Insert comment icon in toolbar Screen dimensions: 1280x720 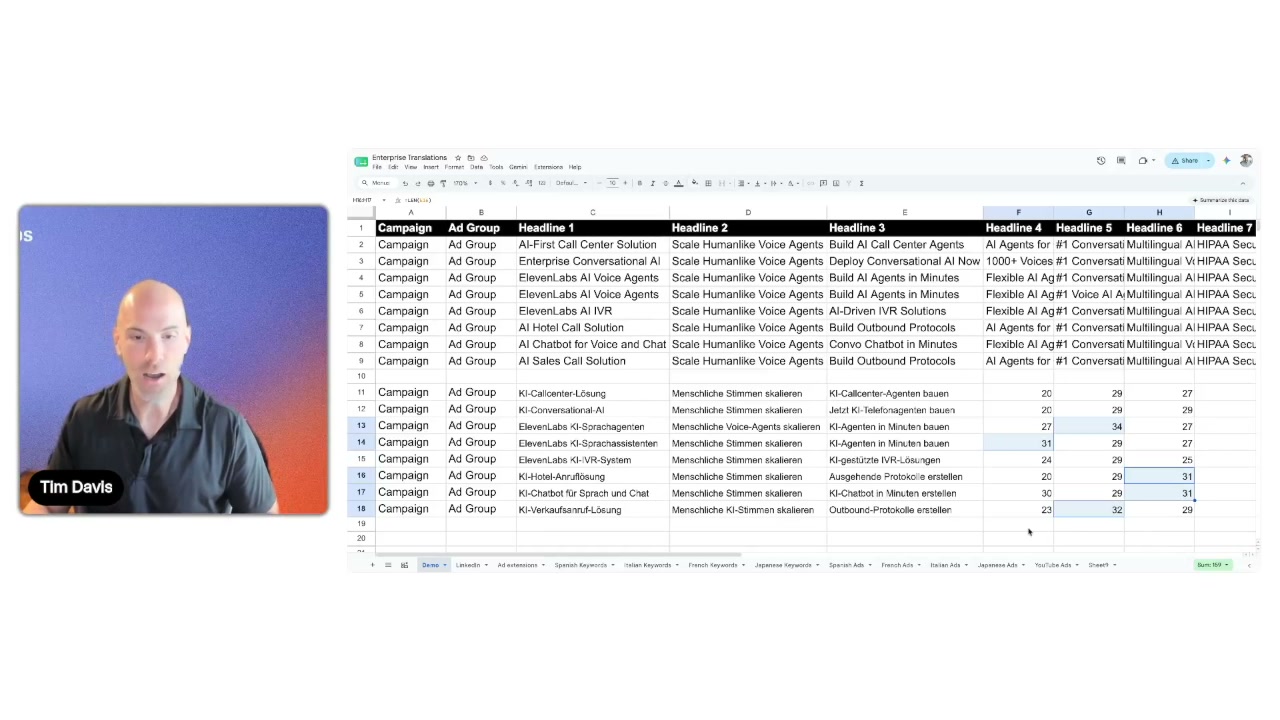(x=823, y=183)
